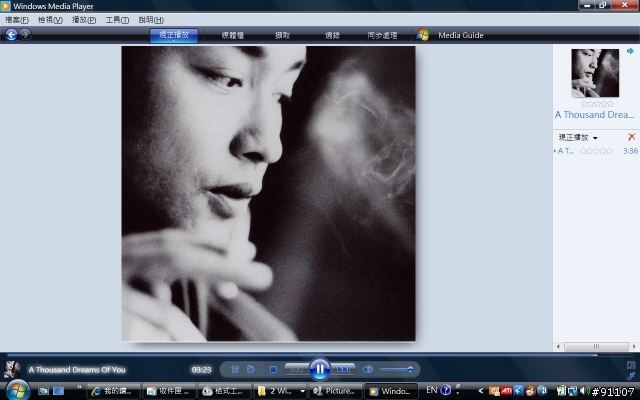Screen dimensions: 640x400
Task: Select the A T... track in the playlist
Action: pyautogui.click(x=565, y=151)
